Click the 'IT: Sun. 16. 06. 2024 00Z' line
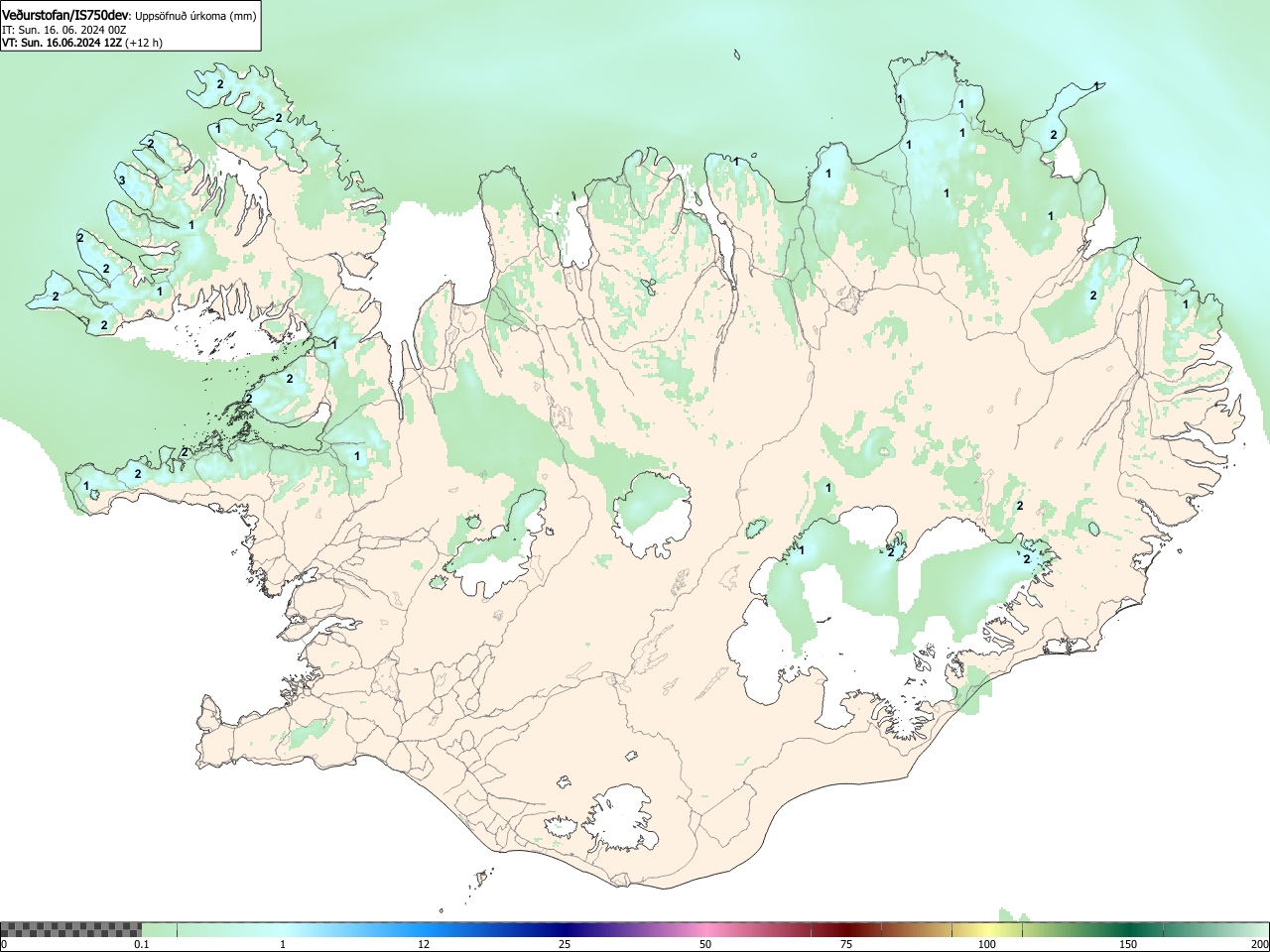1270x952 pixels. coord(64,30)
